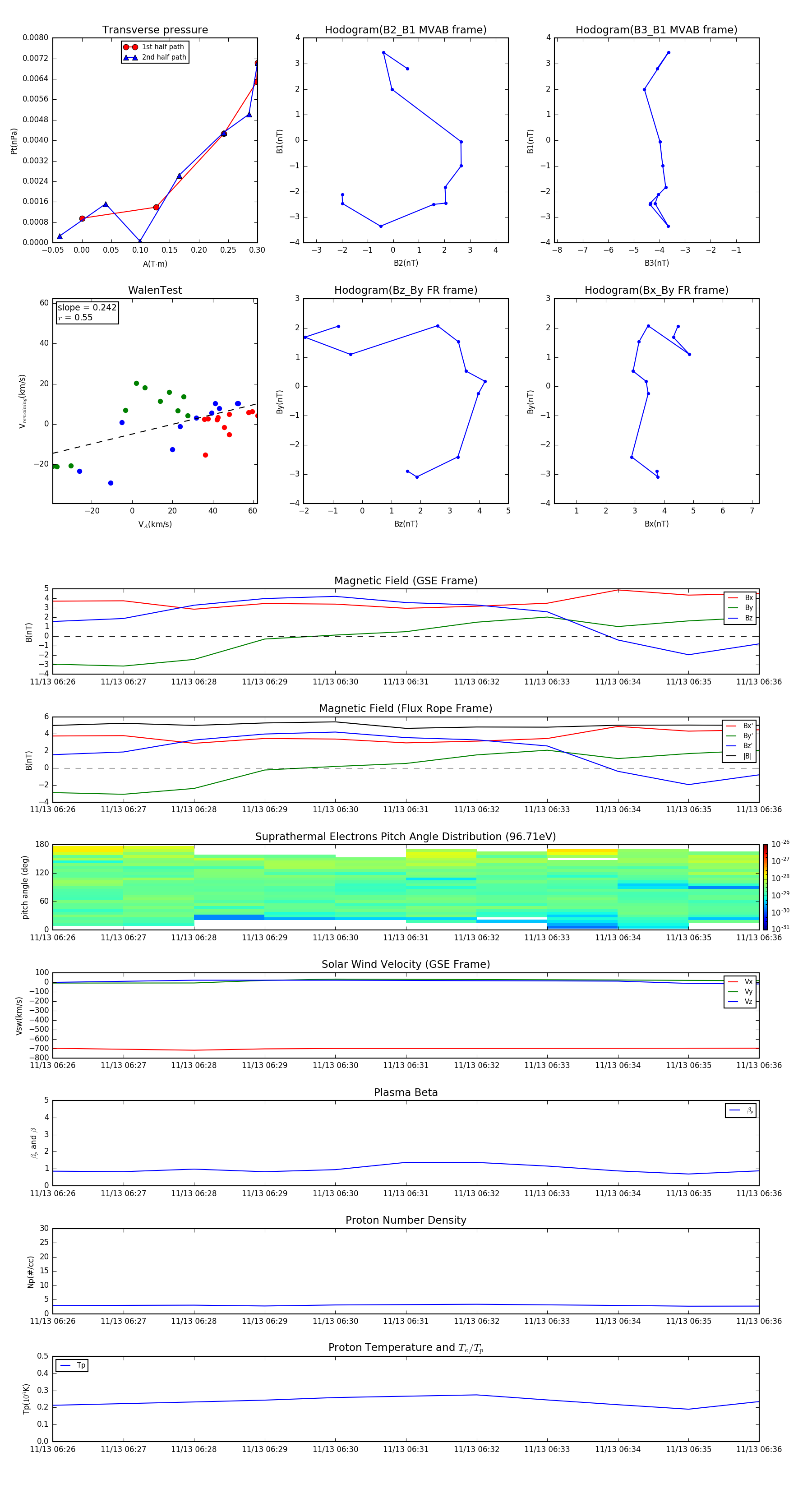Click the 0.0080 tick on Transverse pressure
The image size is (812, 1489).
click(x=36, y=37)
